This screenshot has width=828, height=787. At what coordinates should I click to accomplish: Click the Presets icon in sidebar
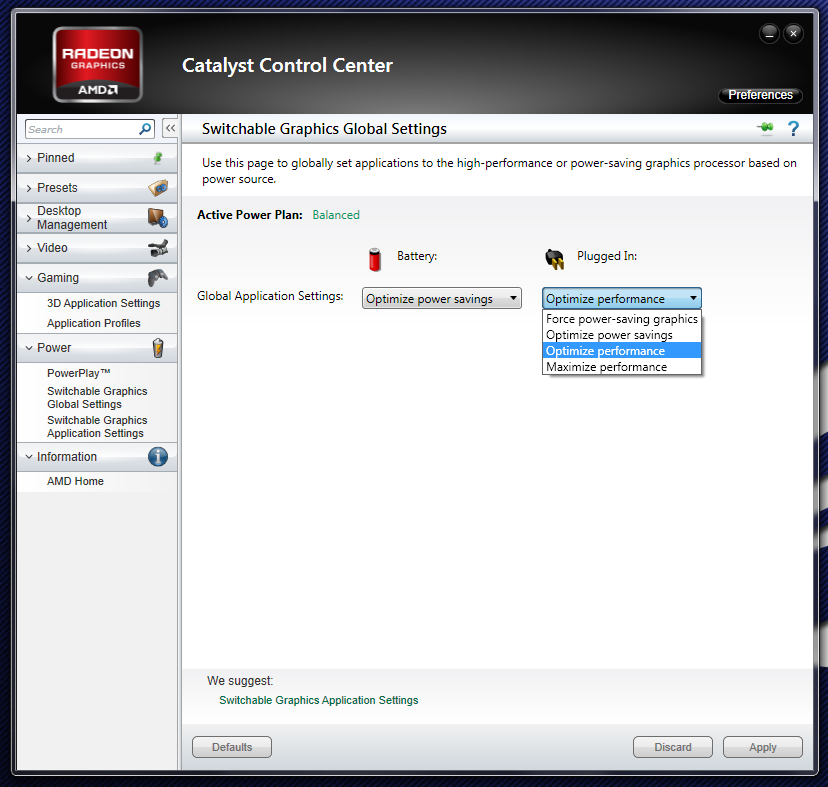click(158, 188)
